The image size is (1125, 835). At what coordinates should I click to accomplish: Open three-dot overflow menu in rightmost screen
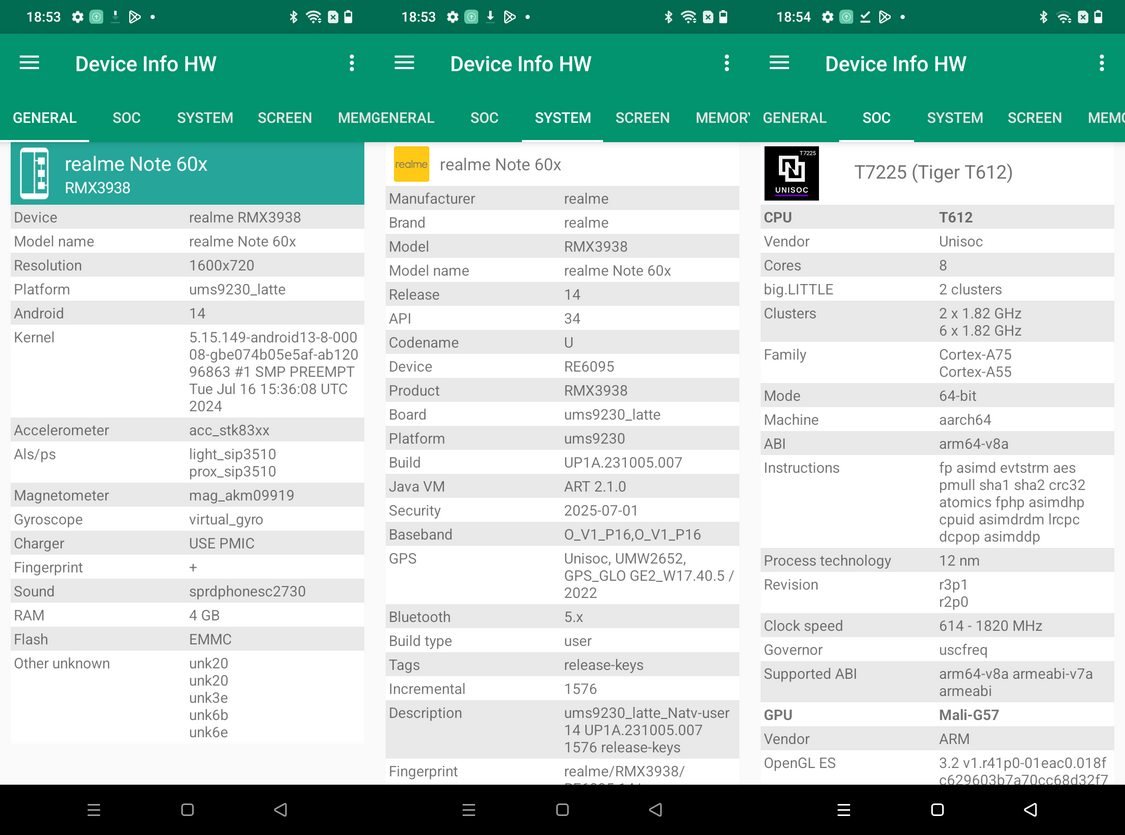click(x=1101, y=63)
